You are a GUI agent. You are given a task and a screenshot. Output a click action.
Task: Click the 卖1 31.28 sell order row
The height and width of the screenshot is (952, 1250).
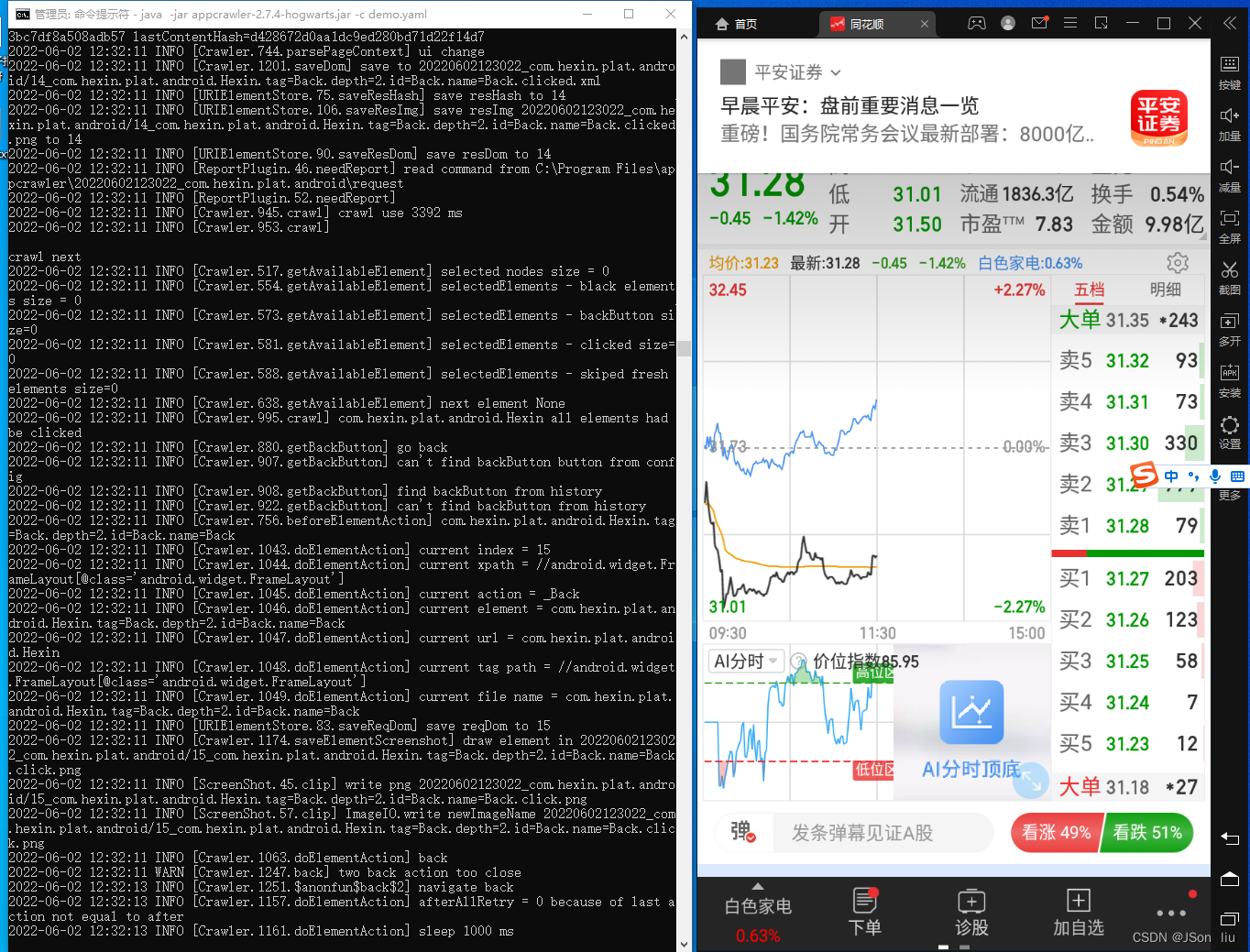point(1128,525)
